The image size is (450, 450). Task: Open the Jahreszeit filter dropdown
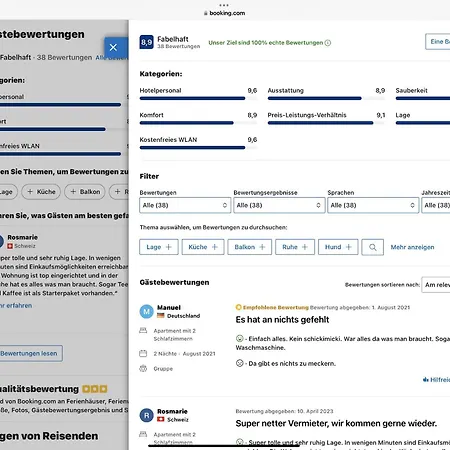pos(436,205)
